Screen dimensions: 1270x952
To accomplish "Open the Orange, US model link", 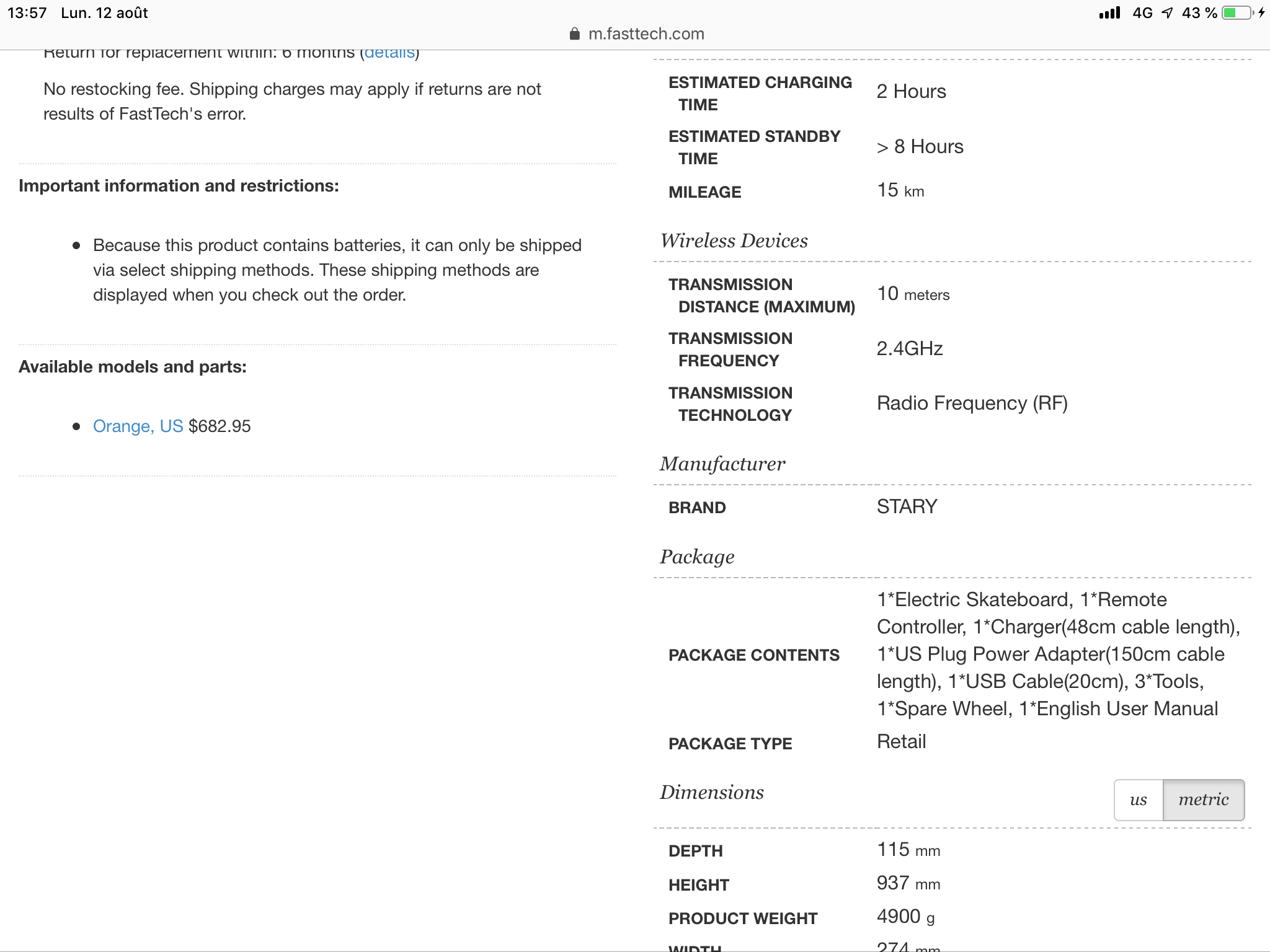I will coord(138,426).
